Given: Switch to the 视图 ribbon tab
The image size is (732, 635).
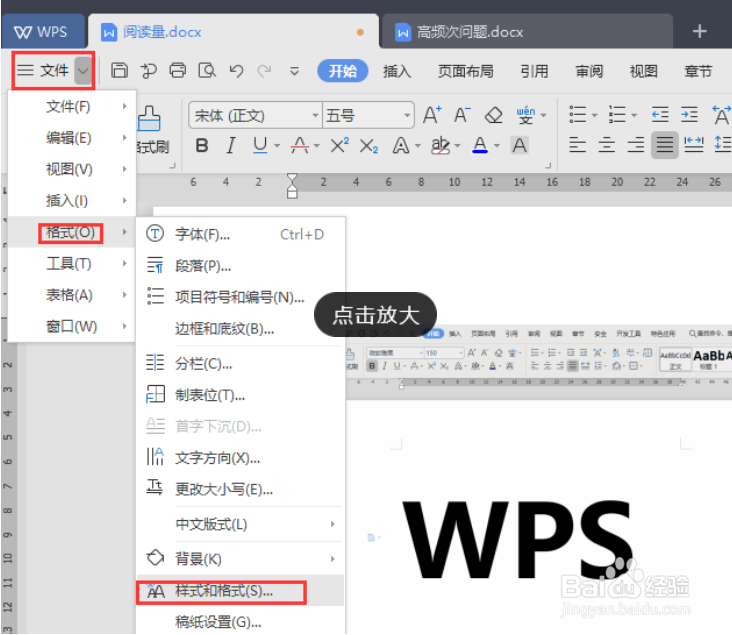Looking at the screenshot, I should point(644,71).
